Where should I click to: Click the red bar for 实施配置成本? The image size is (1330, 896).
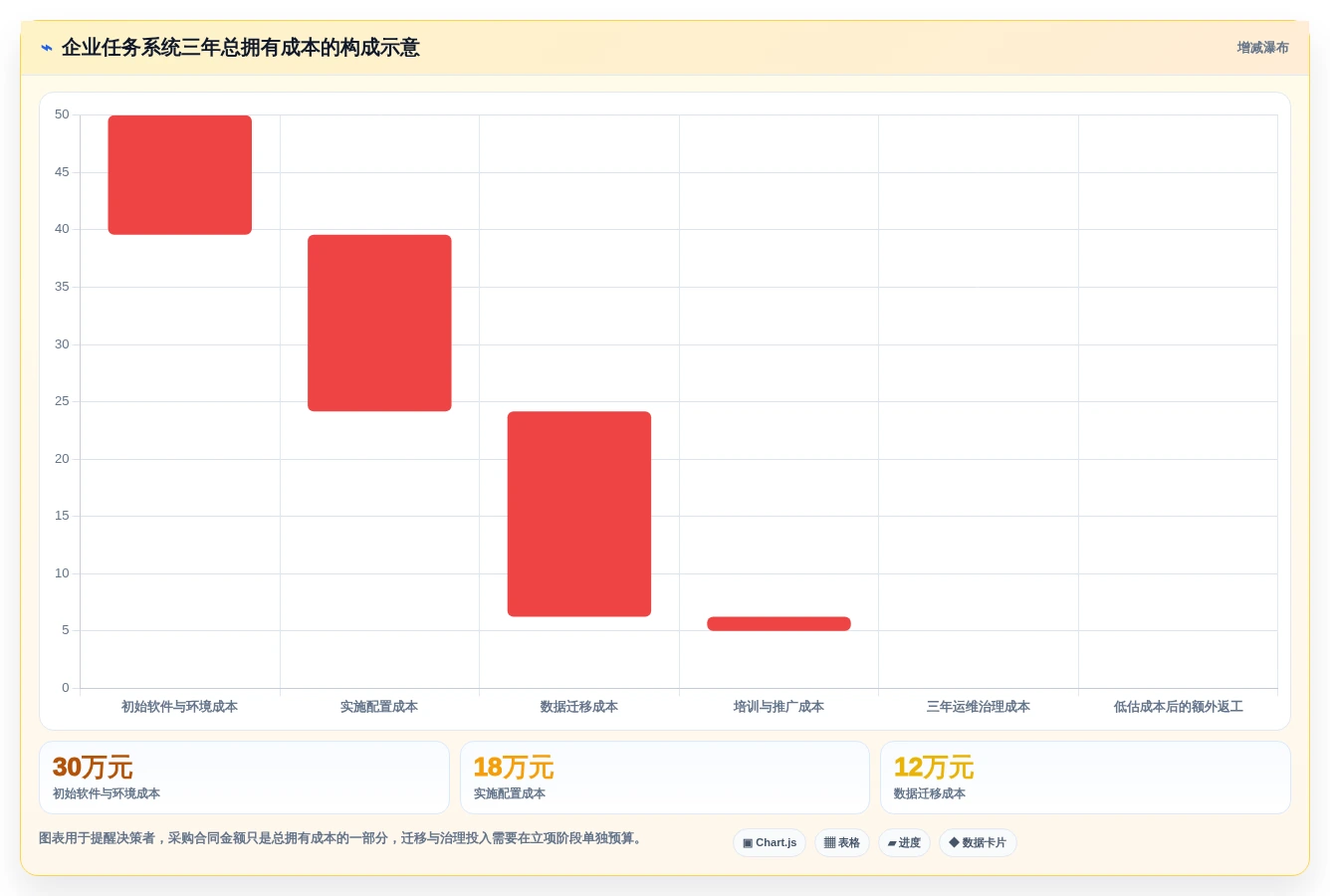(379, 323)
